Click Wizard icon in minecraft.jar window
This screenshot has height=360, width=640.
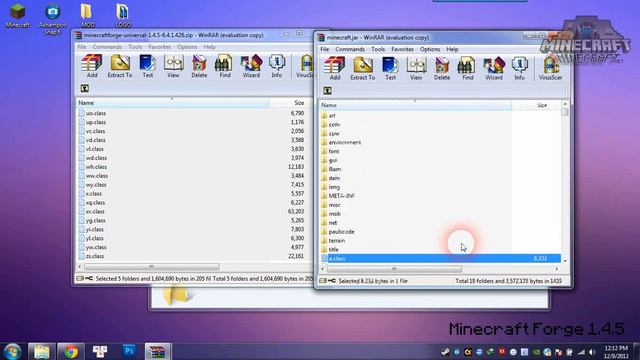tap(493, 68)
